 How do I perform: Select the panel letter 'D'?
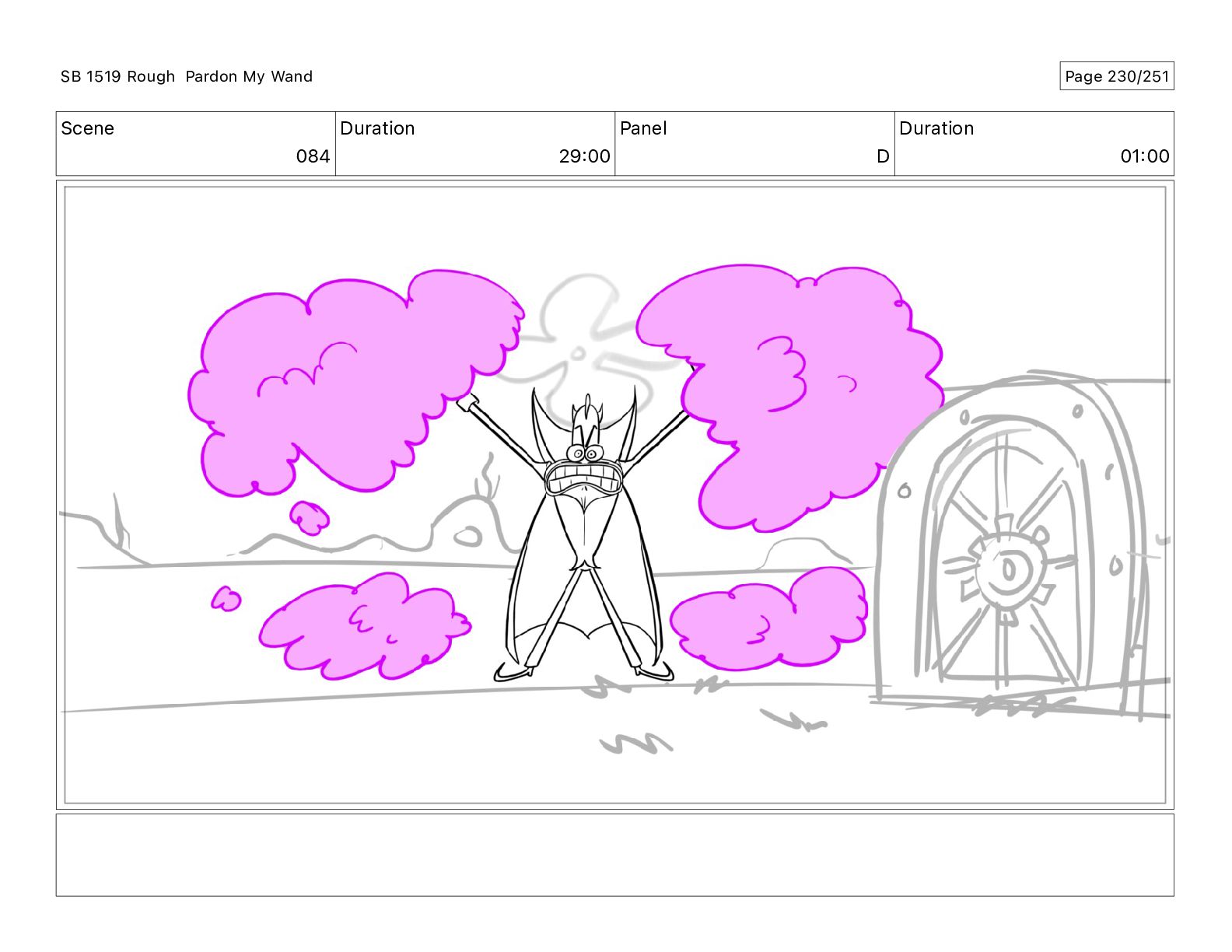(x=883, y=156)
